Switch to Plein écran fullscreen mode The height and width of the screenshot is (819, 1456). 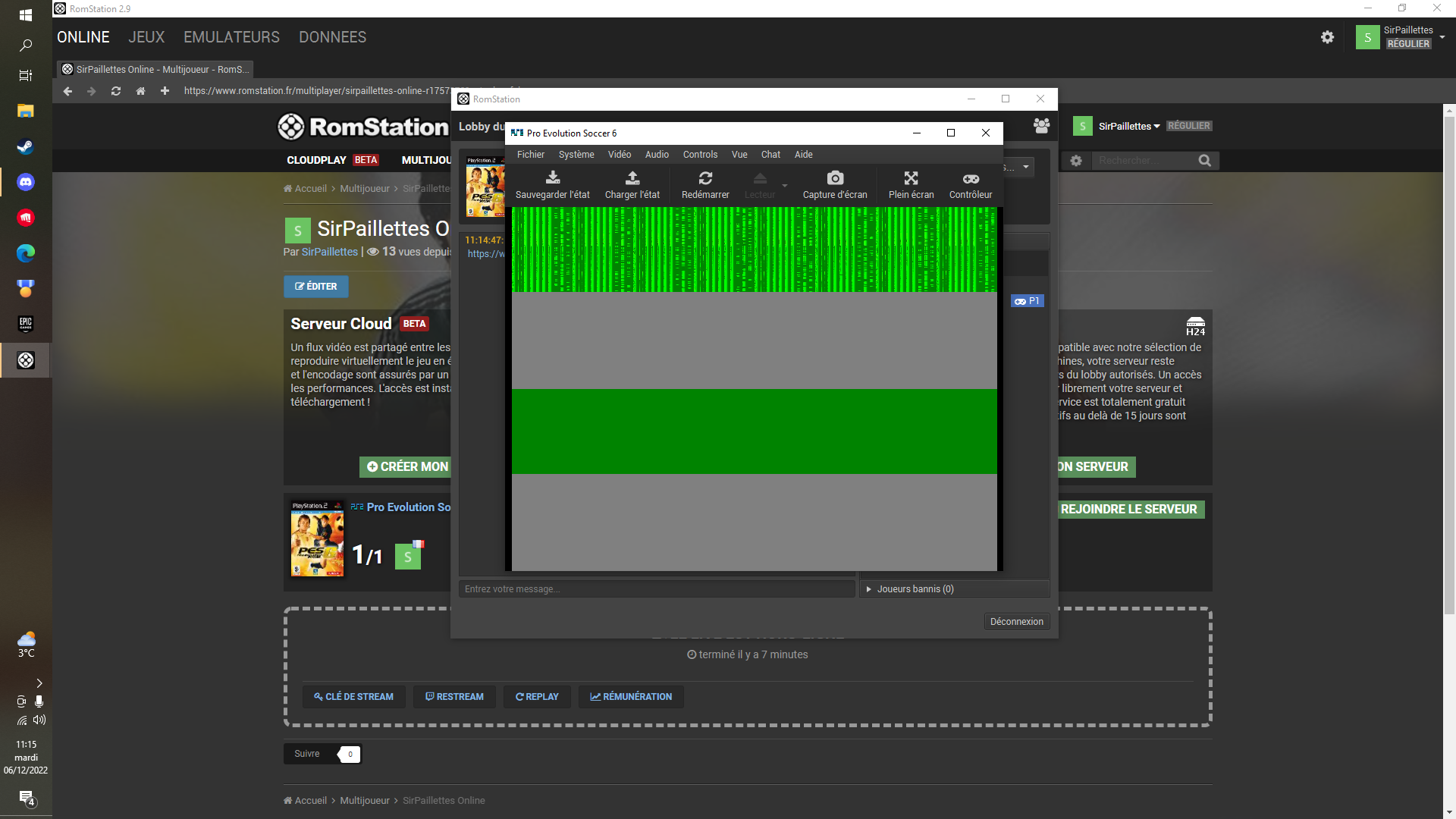click(x=912, y=178)
